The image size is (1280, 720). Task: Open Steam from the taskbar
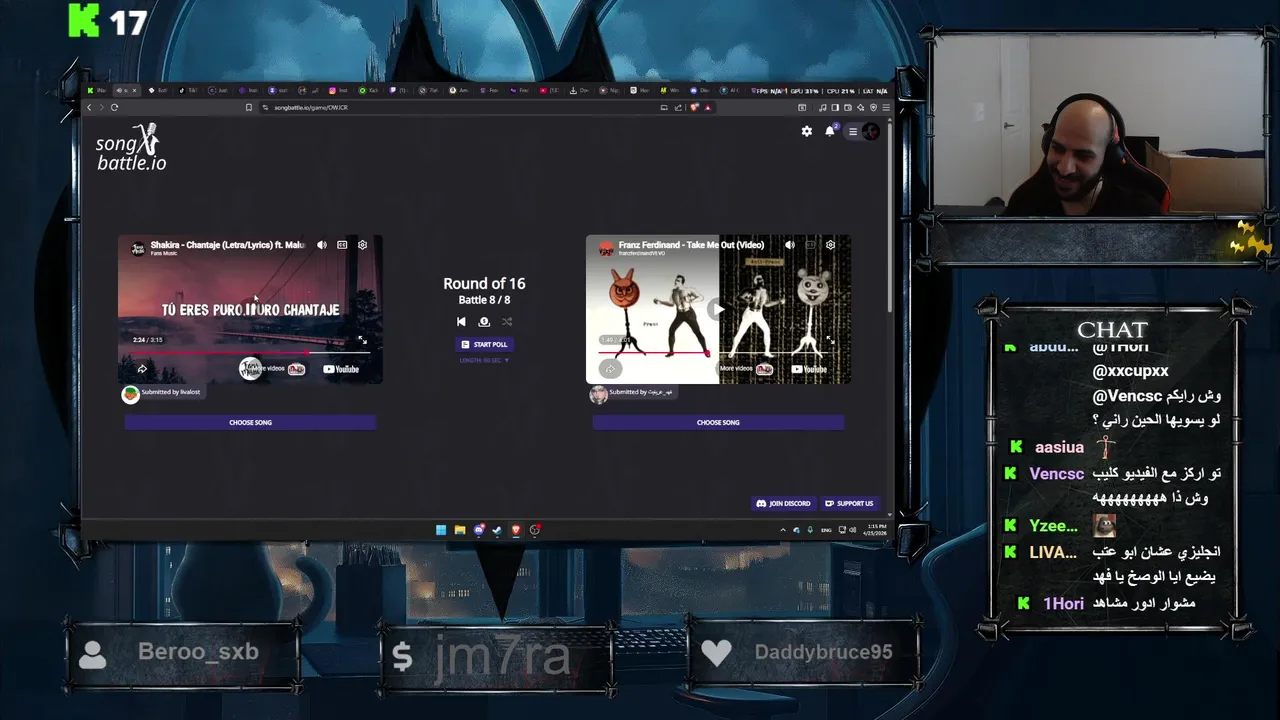pyautogui.click(x=497, y=530)
